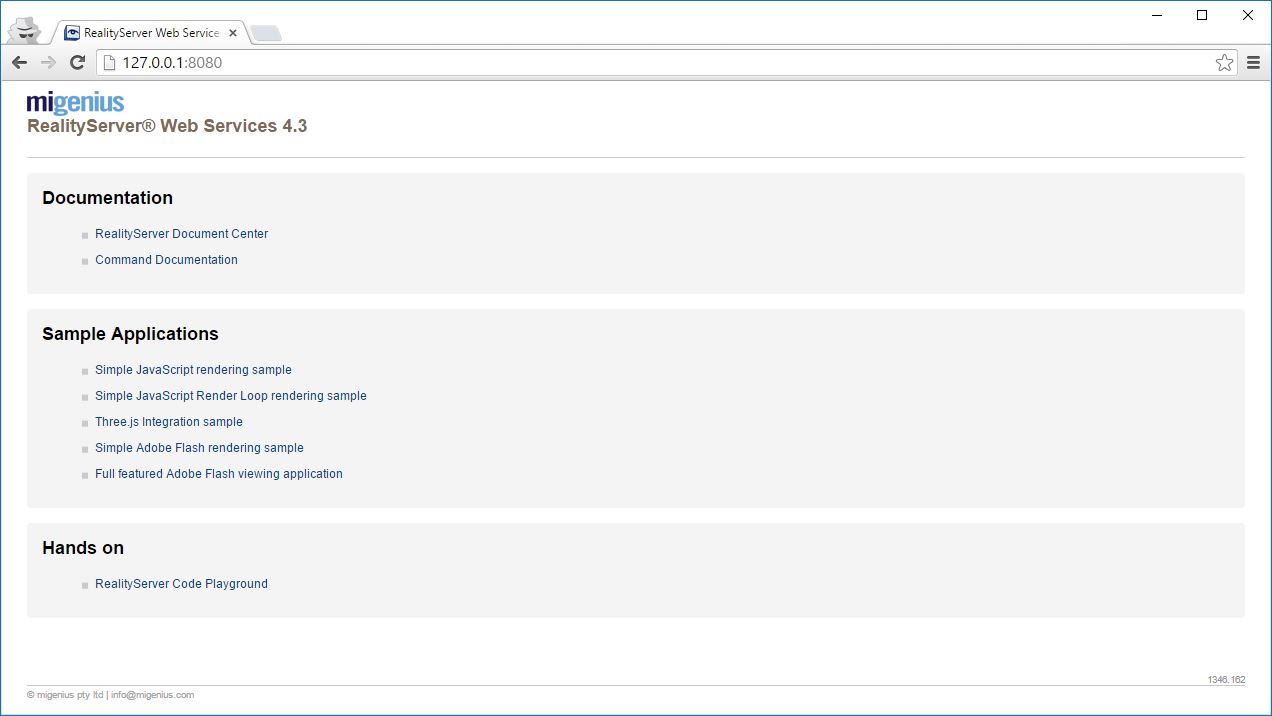This screenshot has height=716, width=1272.
Task: Click the migenius logo
Action: (75, 102)
